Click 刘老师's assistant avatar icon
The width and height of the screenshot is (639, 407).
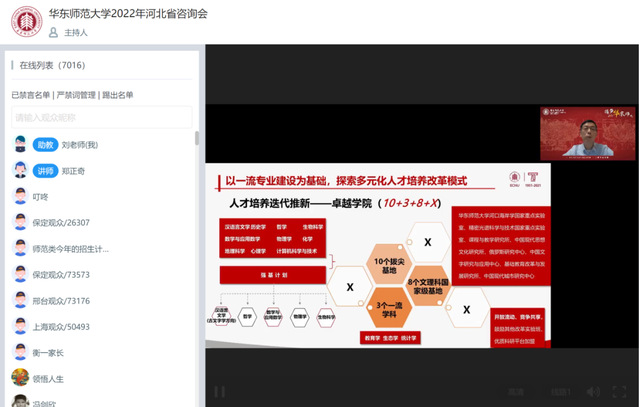[19, 144]
